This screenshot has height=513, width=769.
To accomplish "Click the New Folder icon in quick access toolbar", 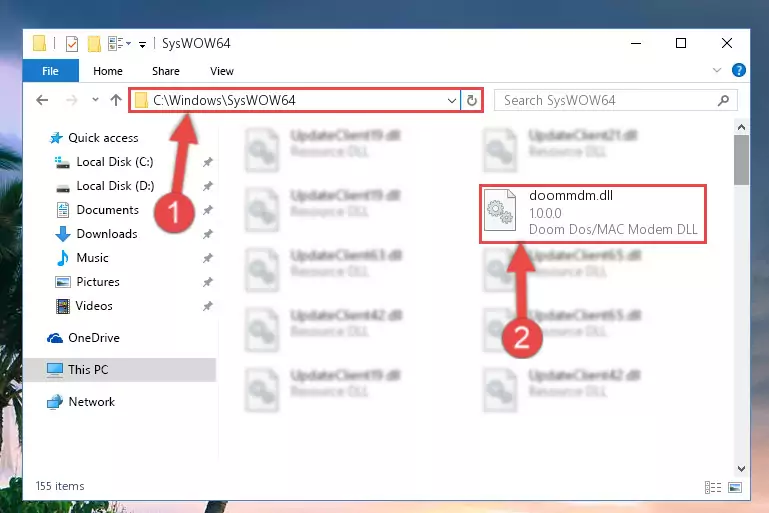I will pyautogui.click(x=94, y=44).
